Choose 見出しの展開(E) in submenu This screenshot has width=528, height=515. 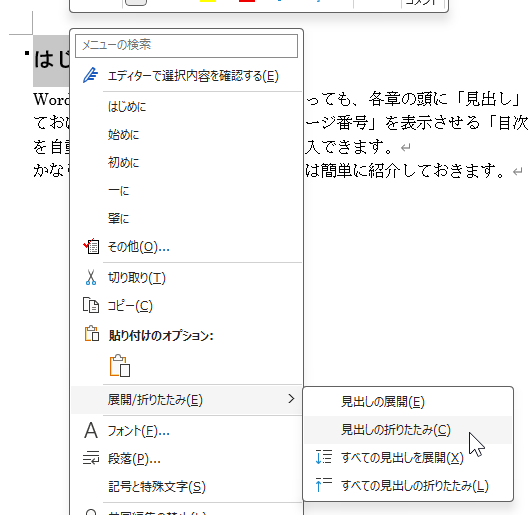408,402
